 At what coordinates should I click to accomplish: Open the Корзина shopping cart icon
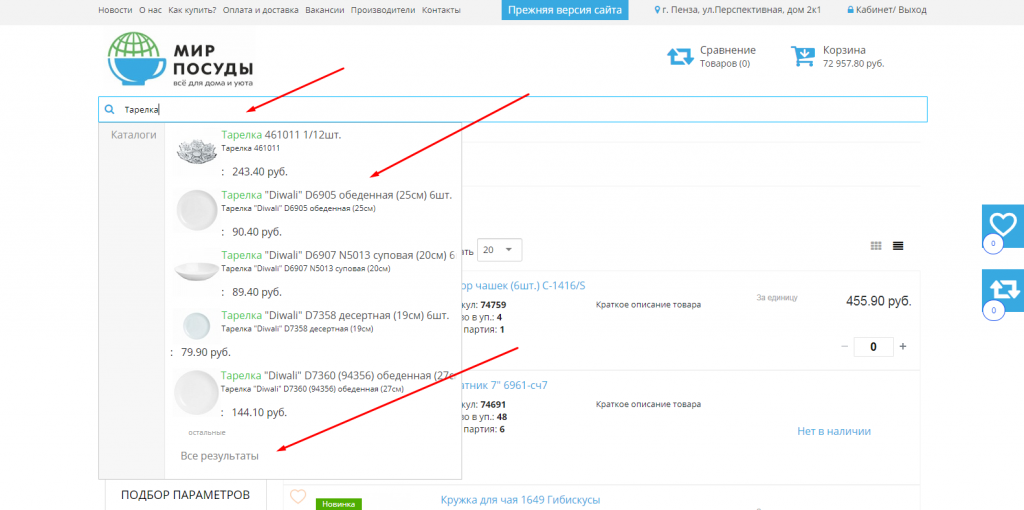tap(803, 56)
